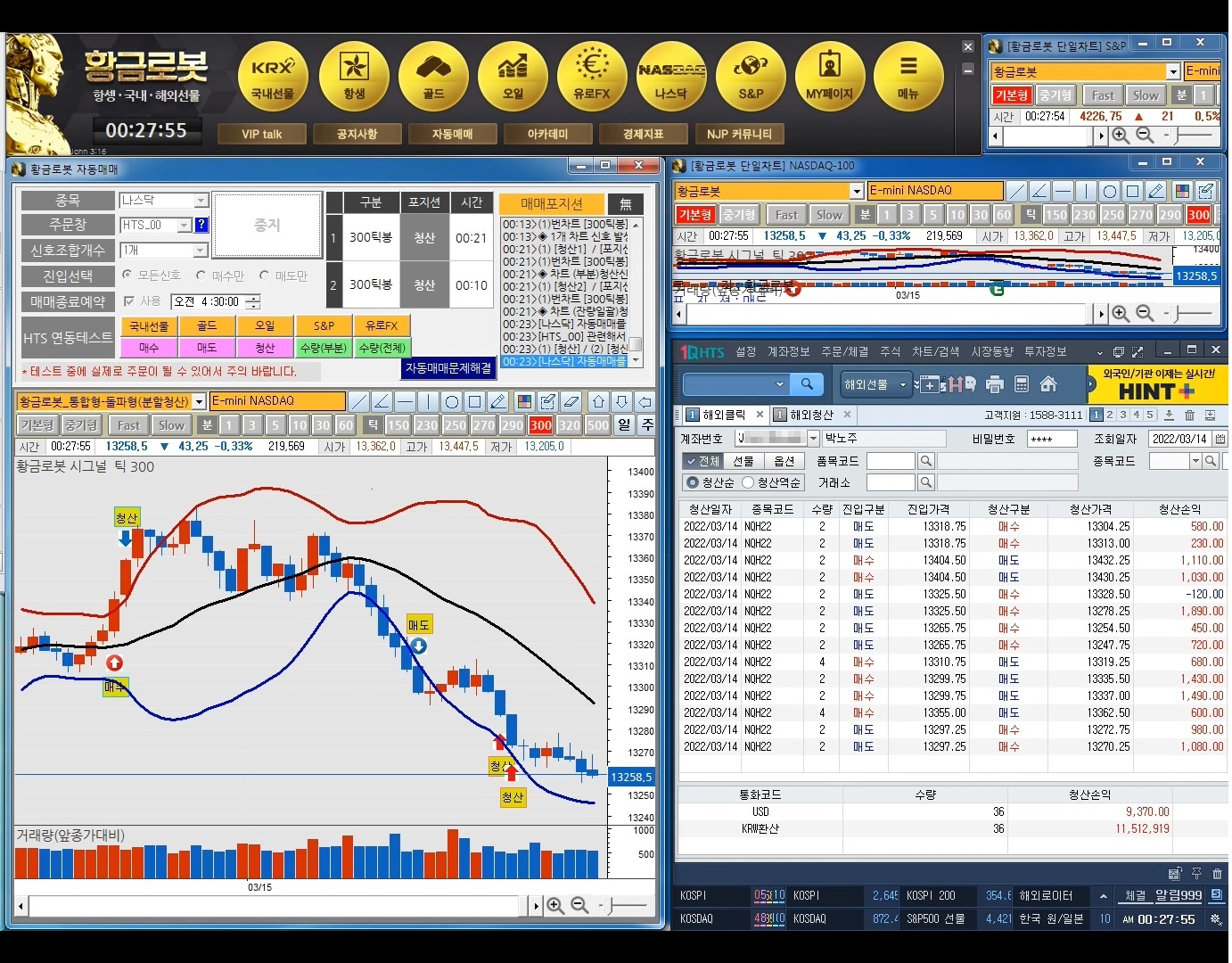1232x963 pixels.
Task: Open 설정 menu in HTS
Action: [746, 352]
